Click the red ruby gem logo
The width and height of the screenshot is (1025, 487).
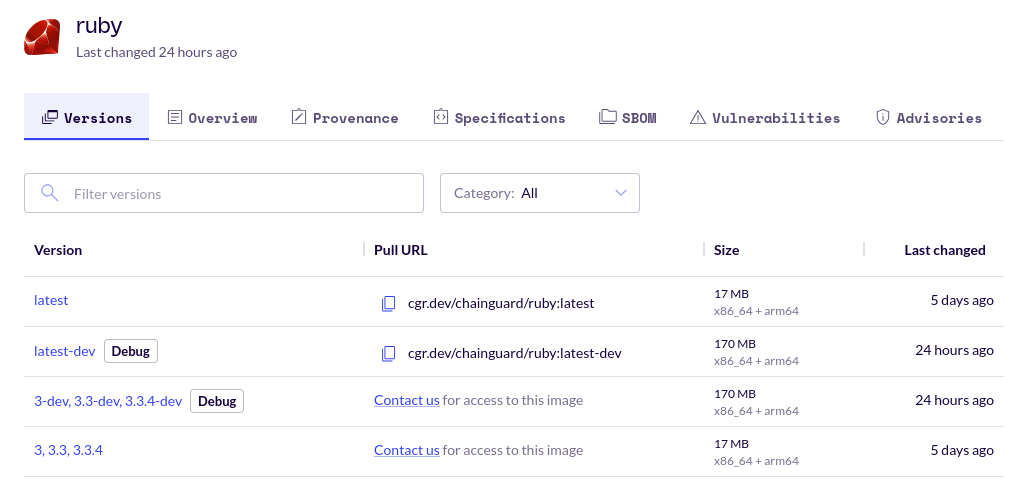[42, 37]
